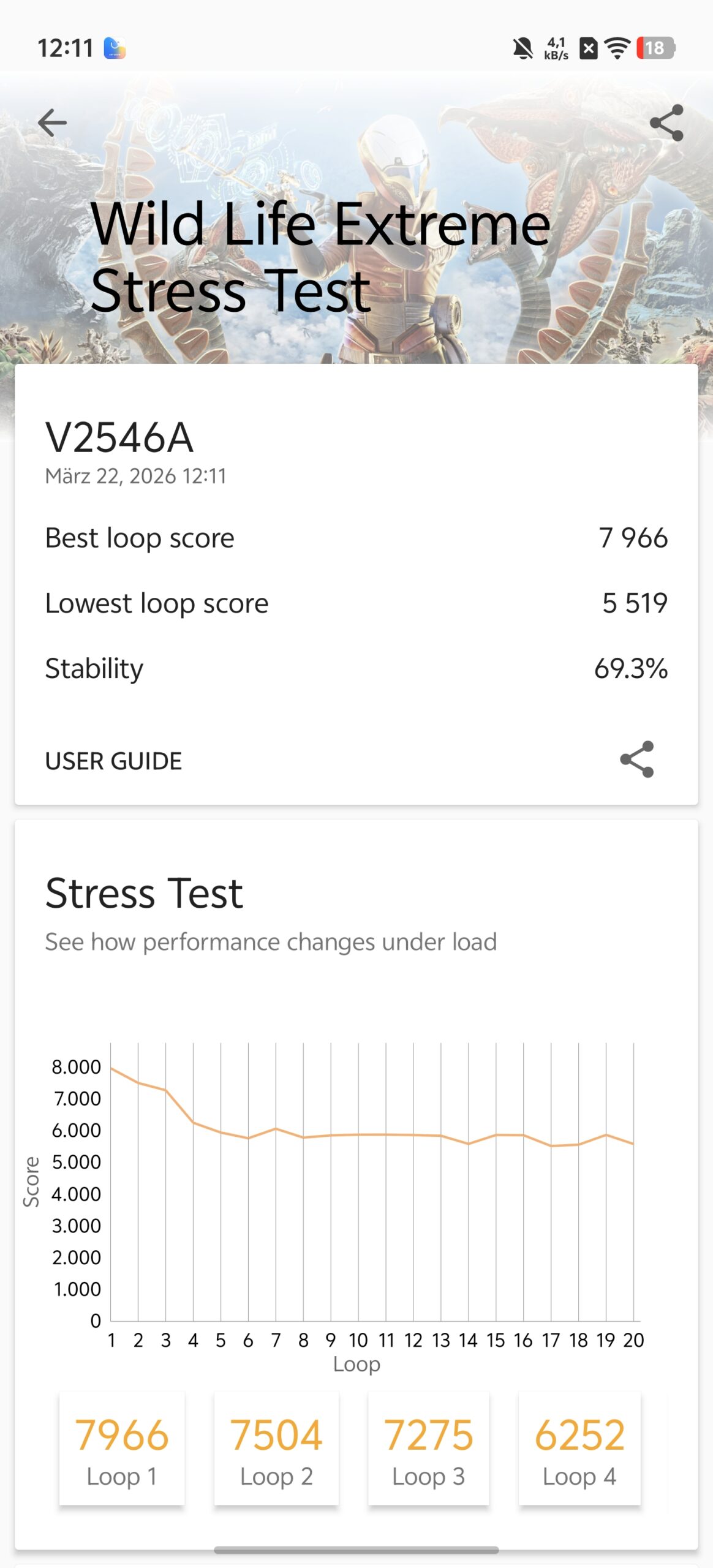Tap the app notification icon beside clock
713x1568 pixels.
[115, 48]
